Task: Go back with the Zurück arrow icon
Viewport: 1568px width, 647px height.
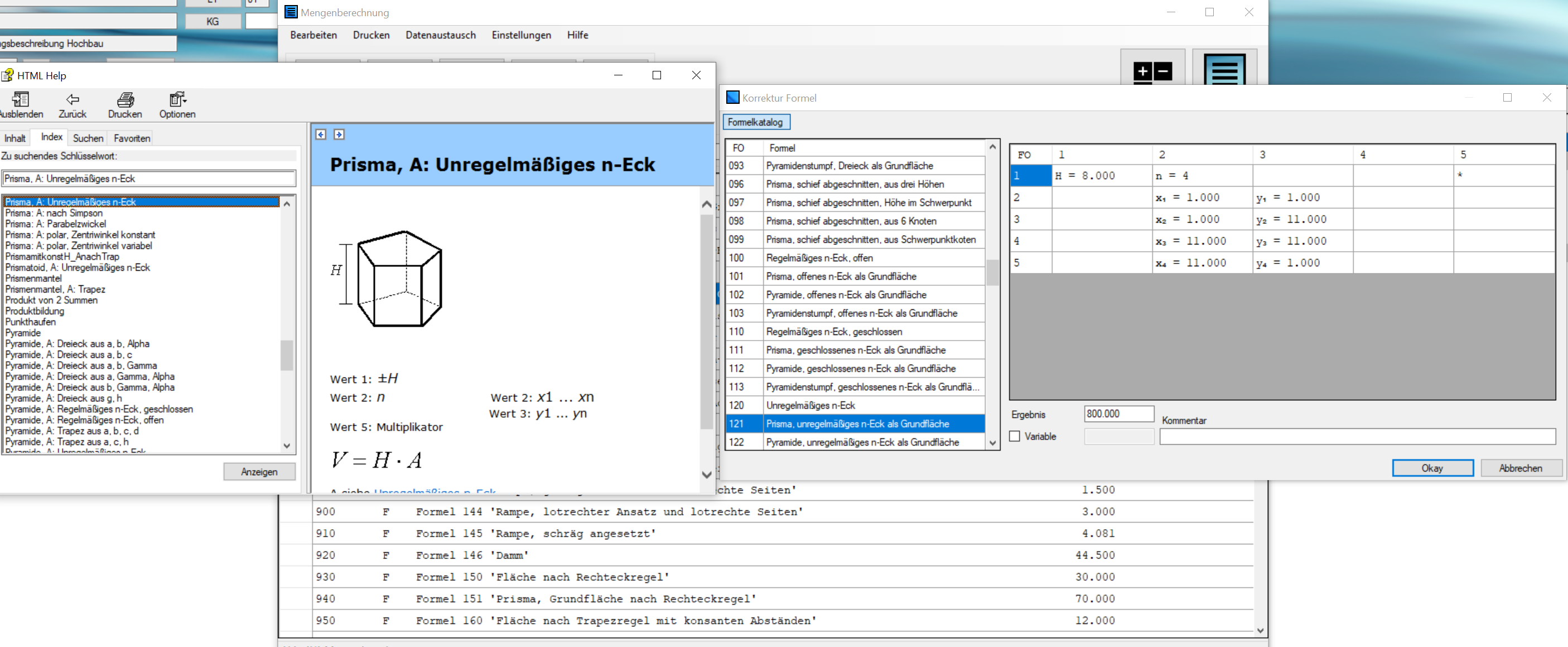Action: (x=73, y=99)
